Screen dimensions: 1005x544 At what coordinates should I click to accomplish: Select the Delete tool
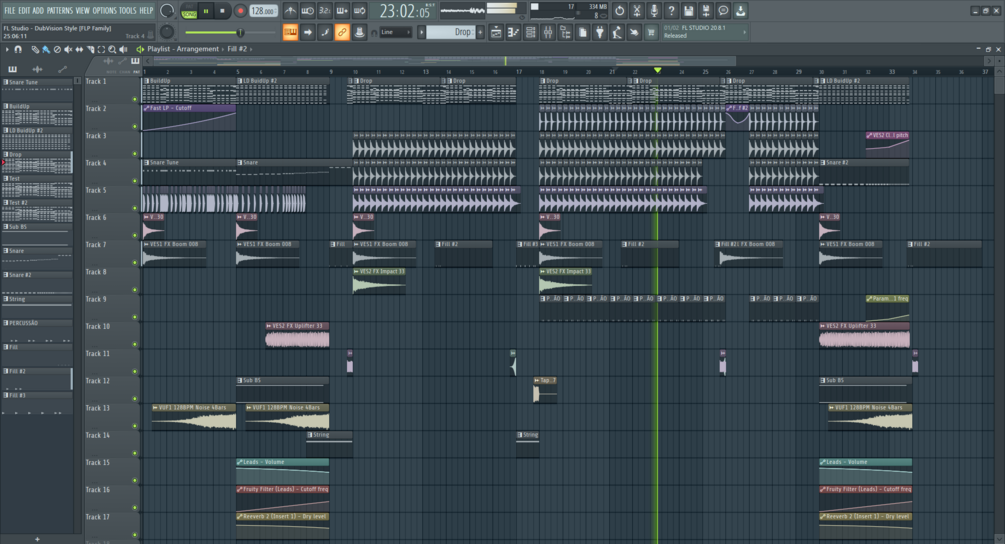coord(57,49)
